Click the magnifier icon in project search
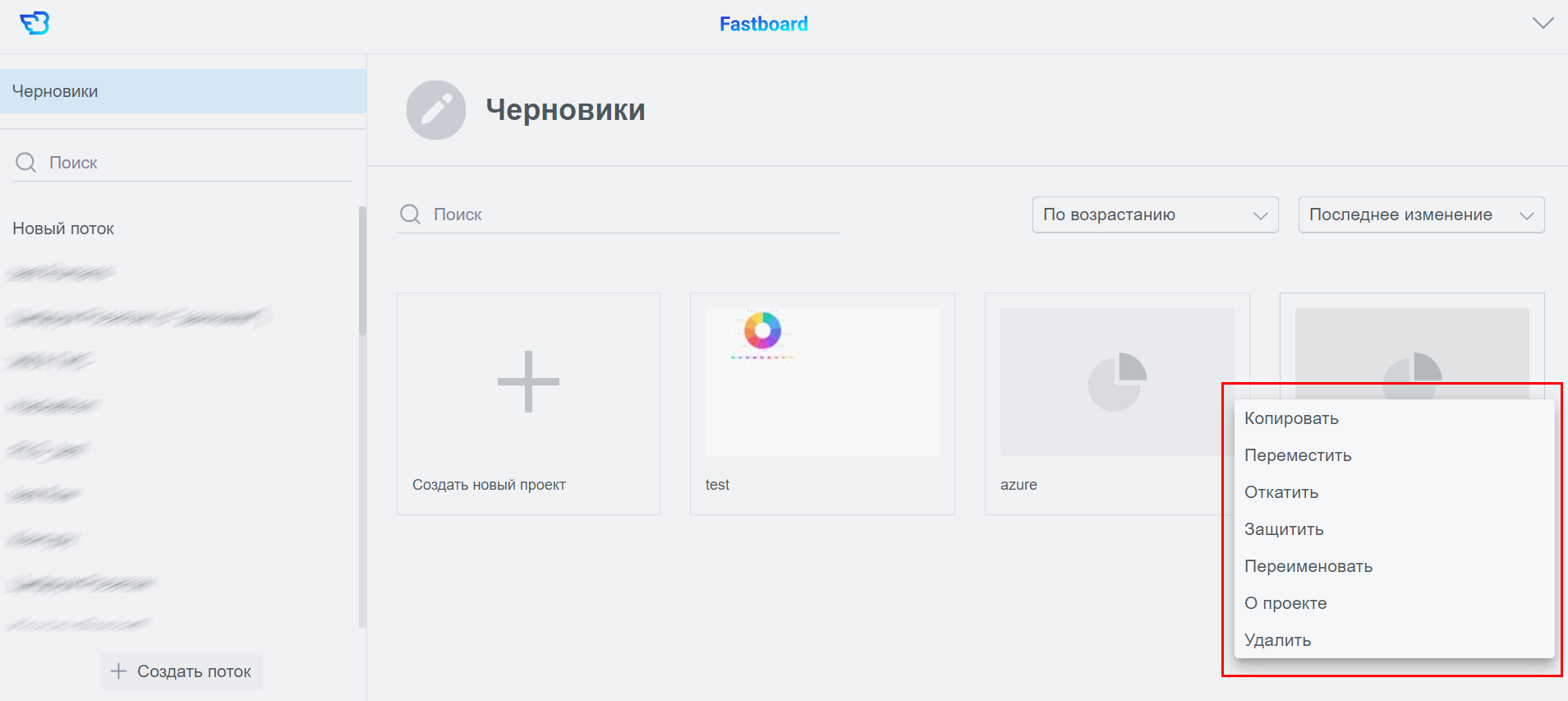Screen dimensions: 1568x701 click(410, 214)
